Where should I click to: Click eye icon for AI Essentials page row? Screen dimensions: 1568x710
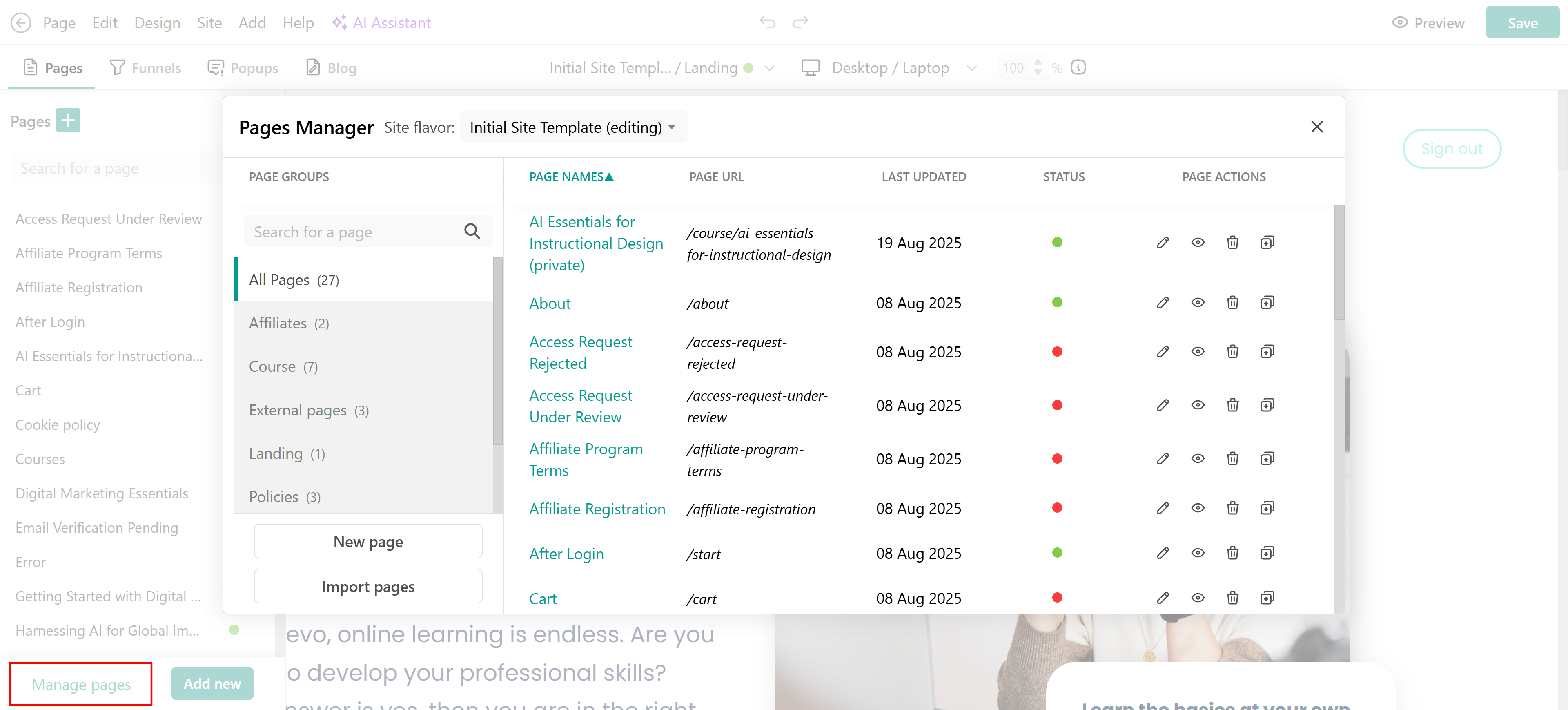(x=1197, y=242)
